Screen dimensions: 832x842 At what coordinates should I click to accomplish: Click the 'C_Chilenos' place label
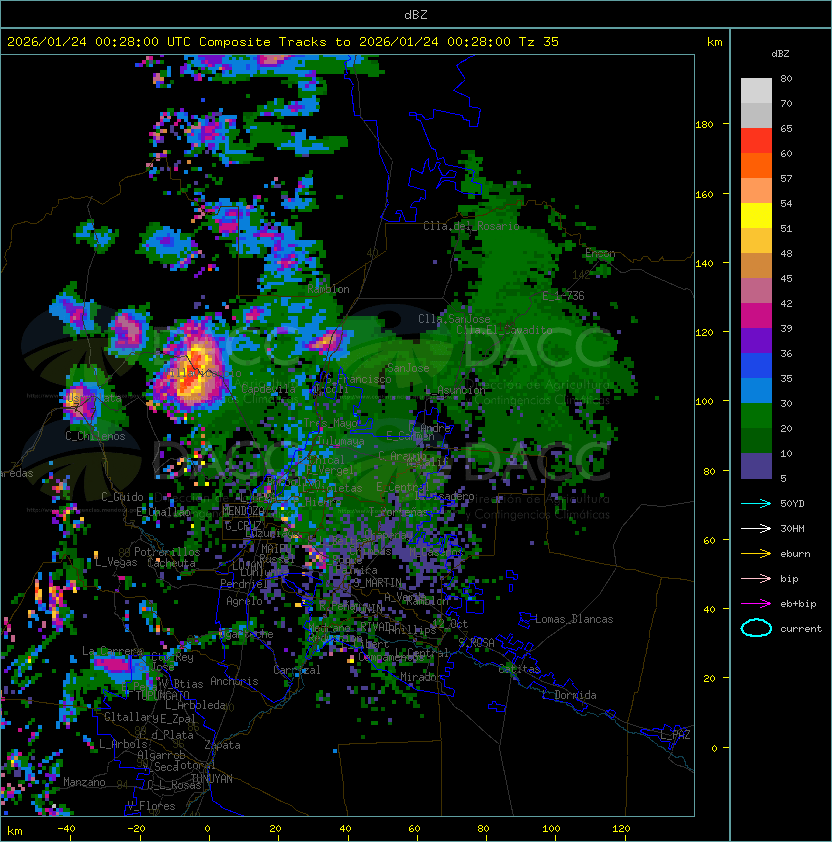pyautogui.click(x=95, y=436)
